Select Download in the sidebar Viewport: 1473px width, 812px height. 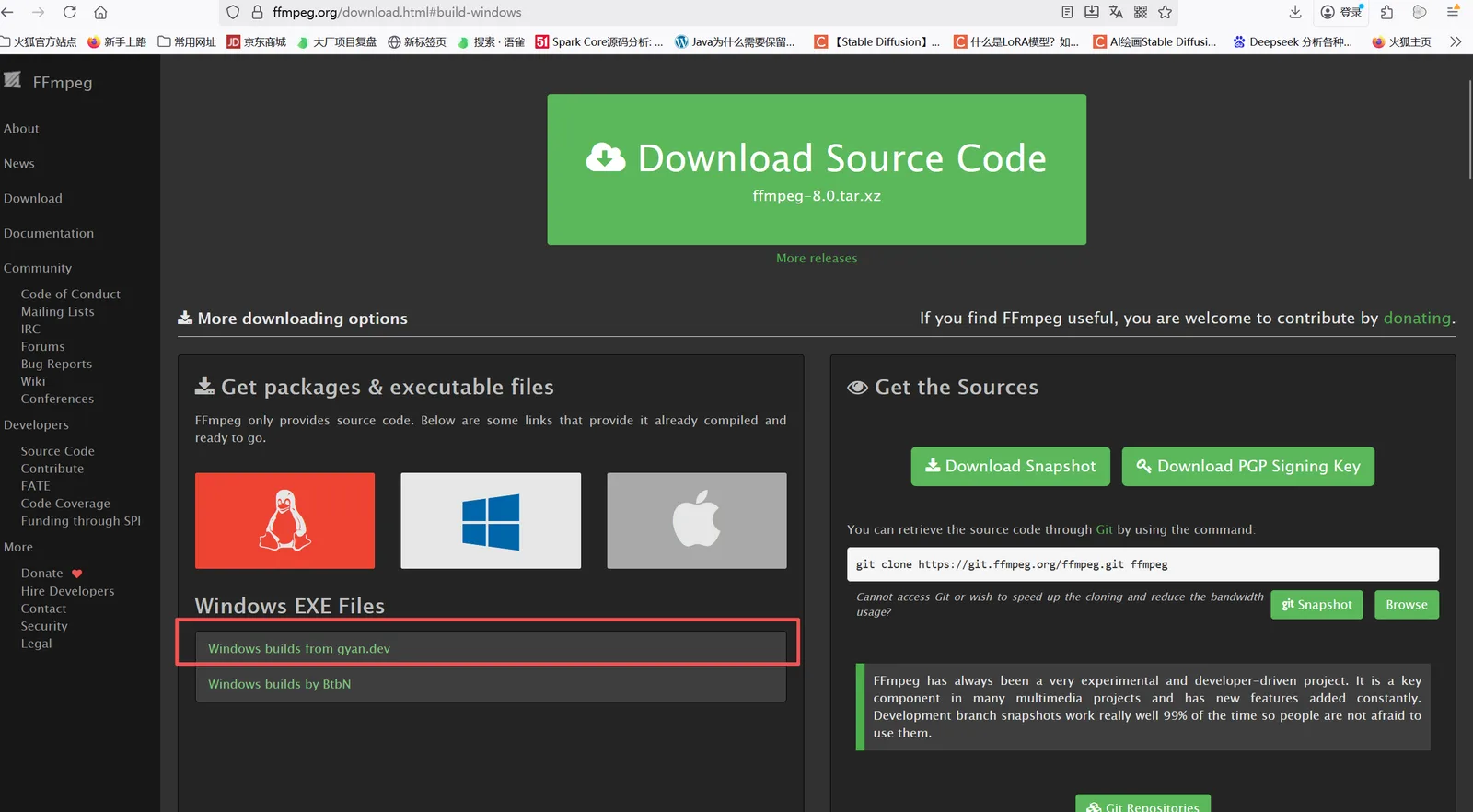(x=33, y=199)
